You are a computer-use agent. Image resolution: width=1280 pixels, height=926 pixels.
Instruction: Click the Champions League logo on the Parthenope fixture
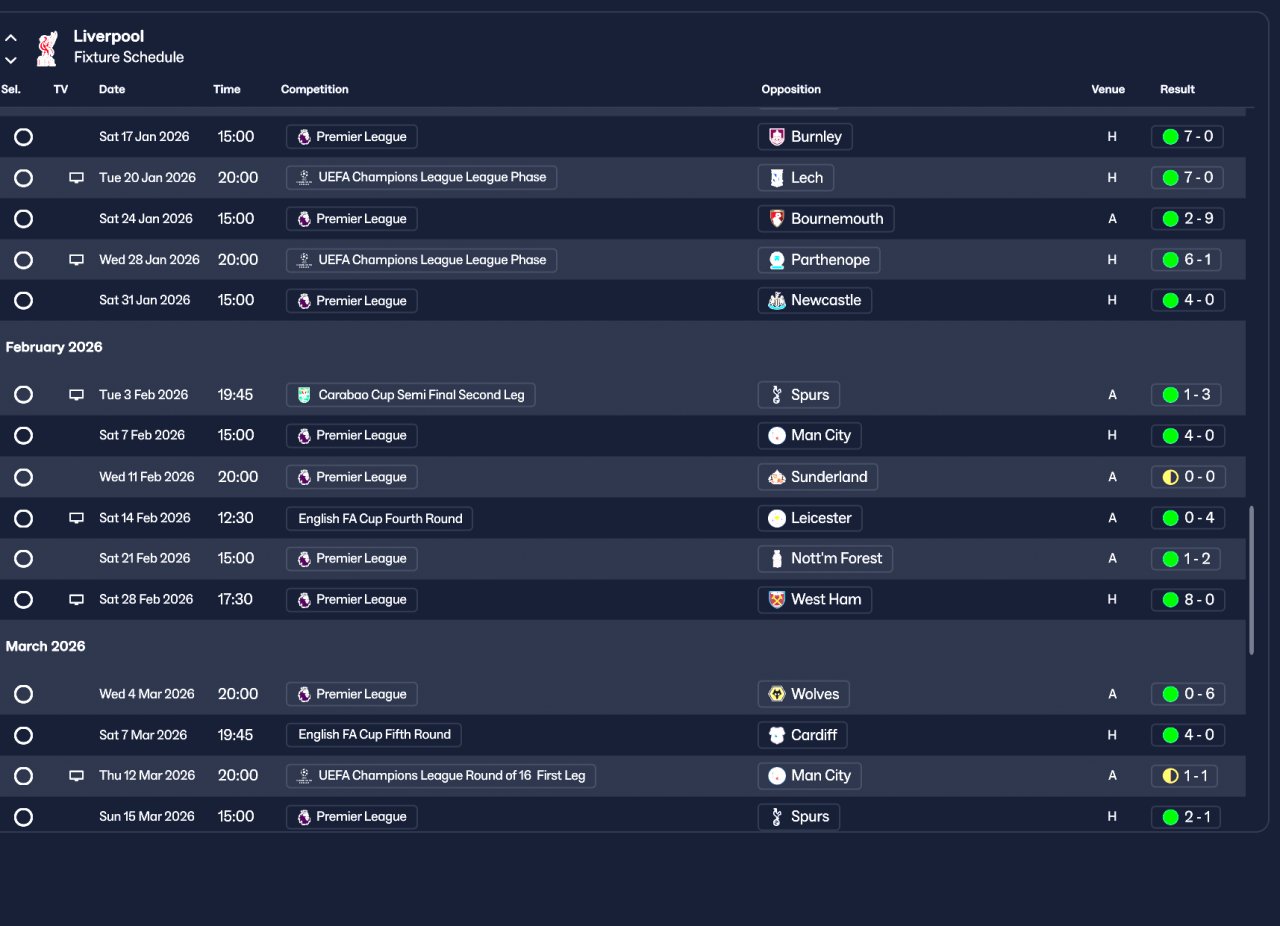click(304, 260)
